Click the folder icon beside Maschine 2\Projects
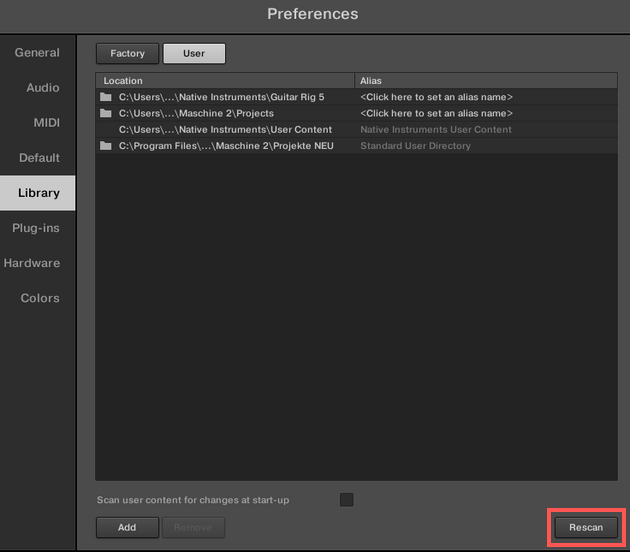The height and width of the screenshot is (552, 630). pos(106,113)
